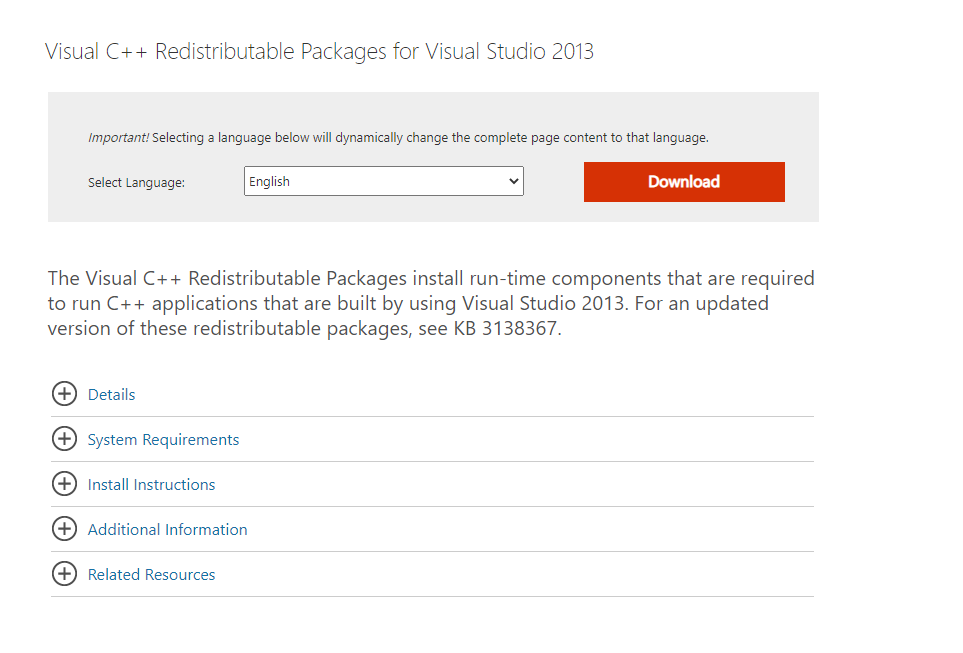Click plus icon beside System Requirements
Viewport: 963px width, 653px height.
(64, 439)
